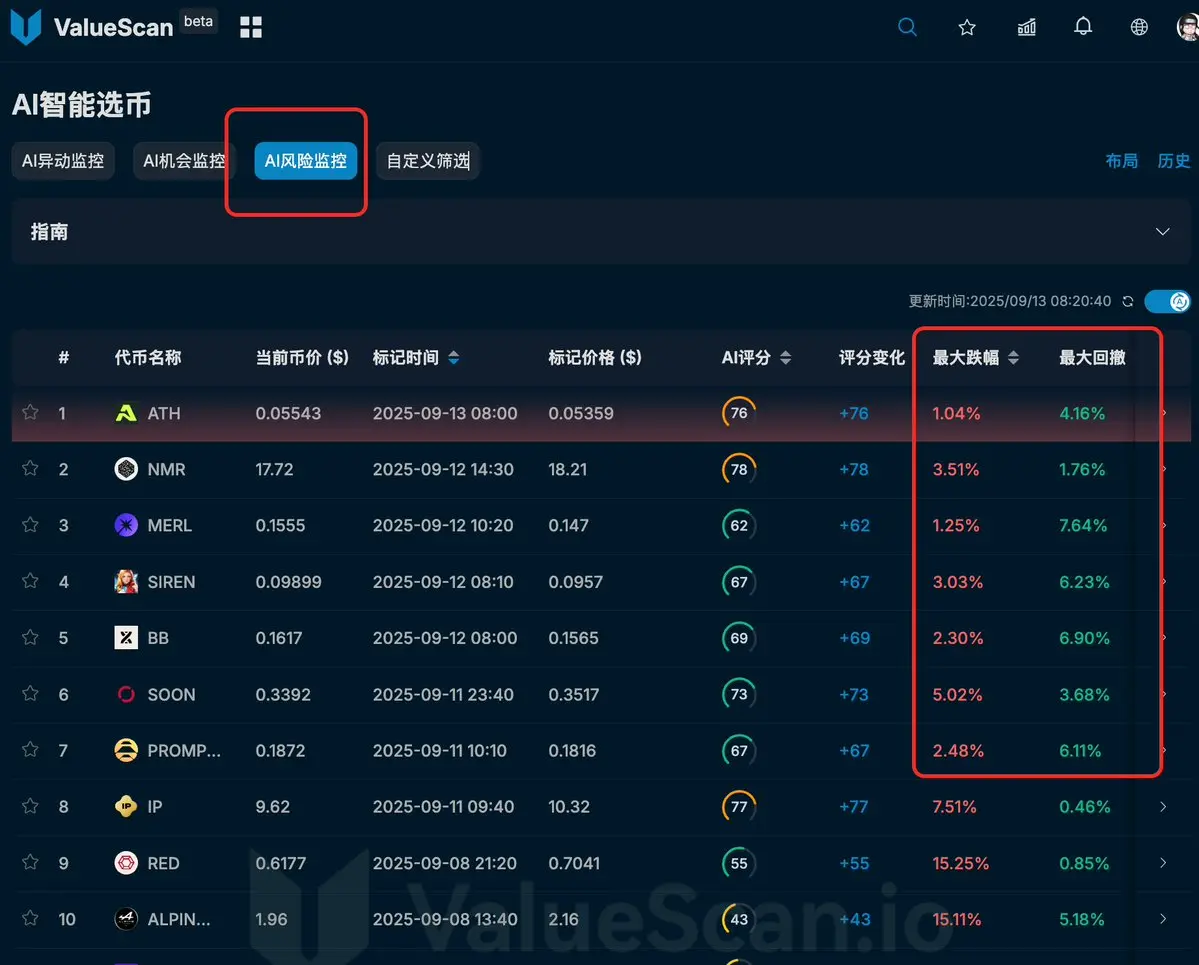The height and width of the screenshot is (965, 1199).
Task: Open the market chart icon in header
Action: [1026, 28]
